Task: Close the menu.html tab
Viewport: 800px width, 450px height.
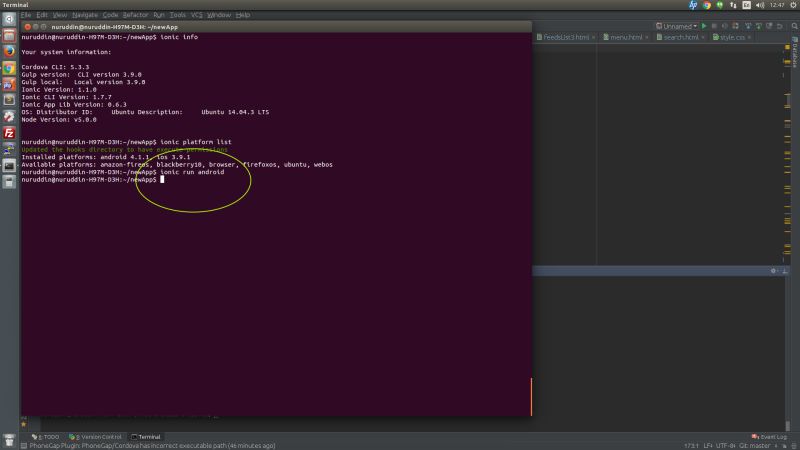Action: (646, 37)
